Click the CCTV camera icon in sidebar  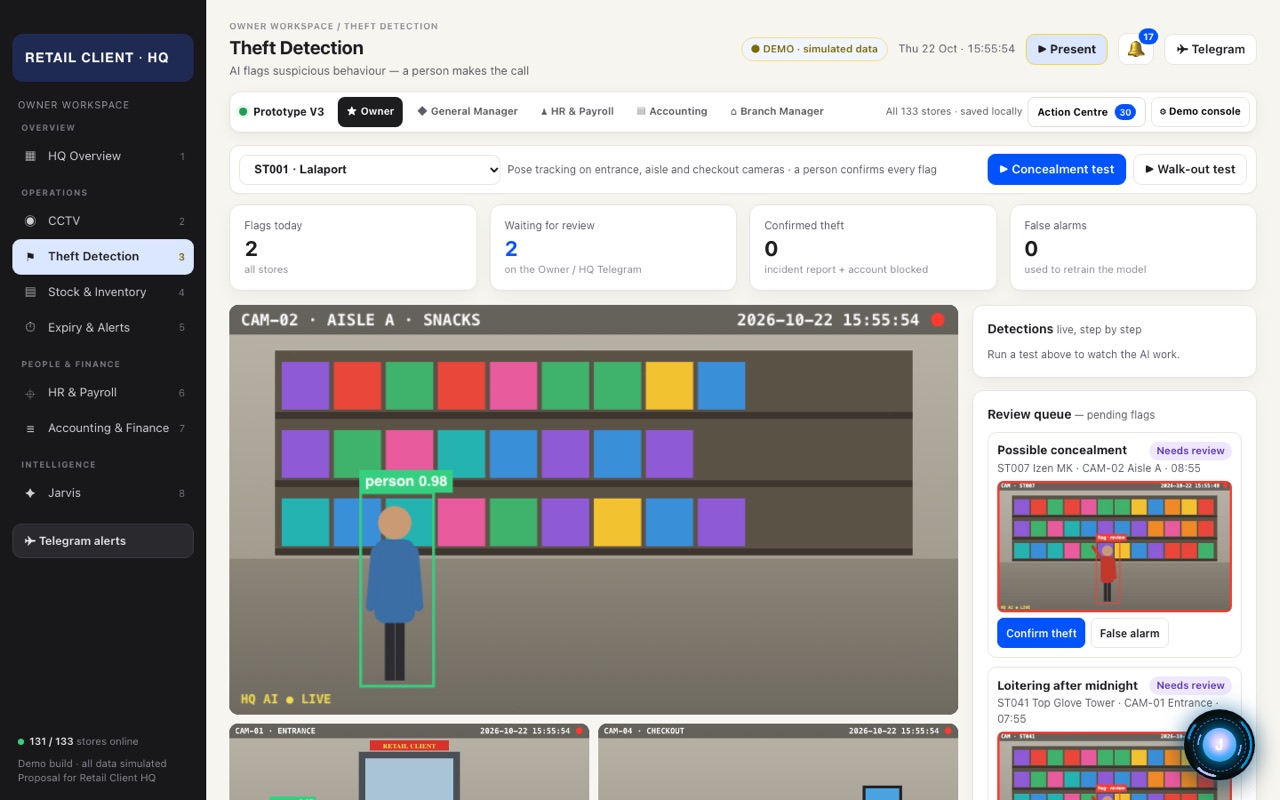point(30,221)
